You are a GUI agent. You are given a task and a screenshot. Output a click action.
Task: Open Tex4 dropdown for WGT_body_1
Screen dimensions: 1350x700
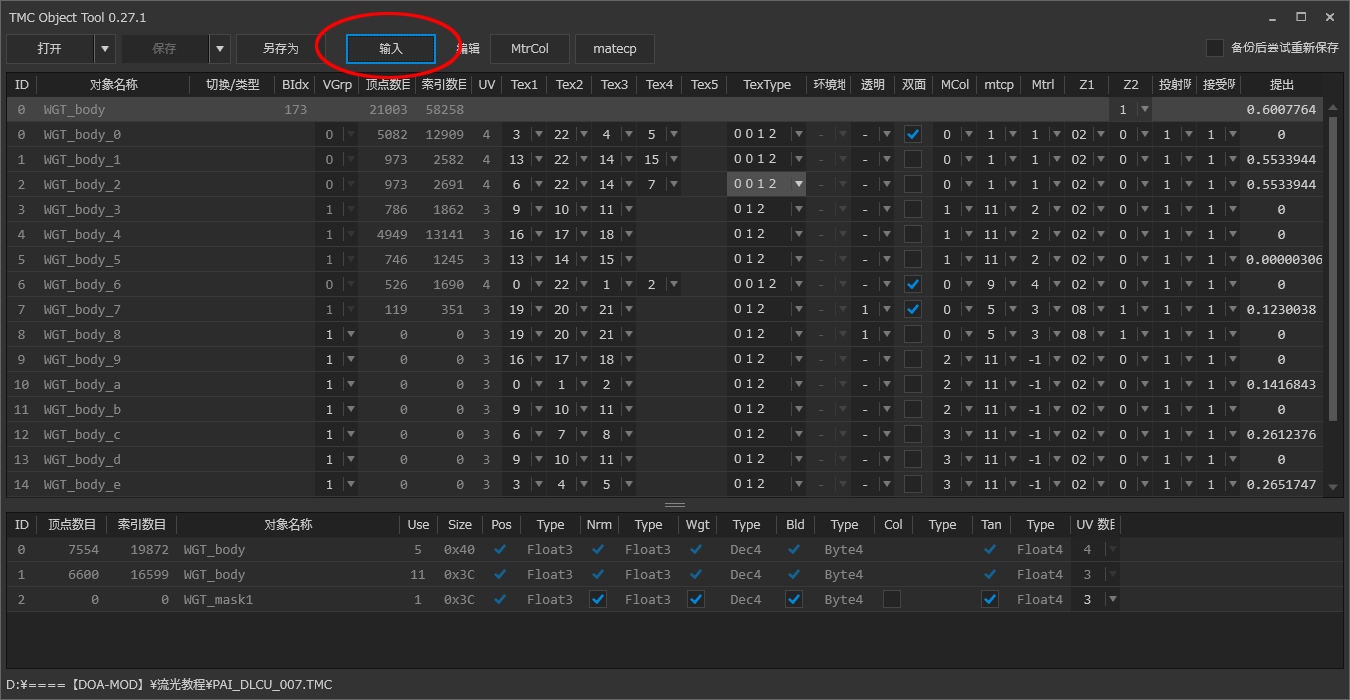pos(674,159)
